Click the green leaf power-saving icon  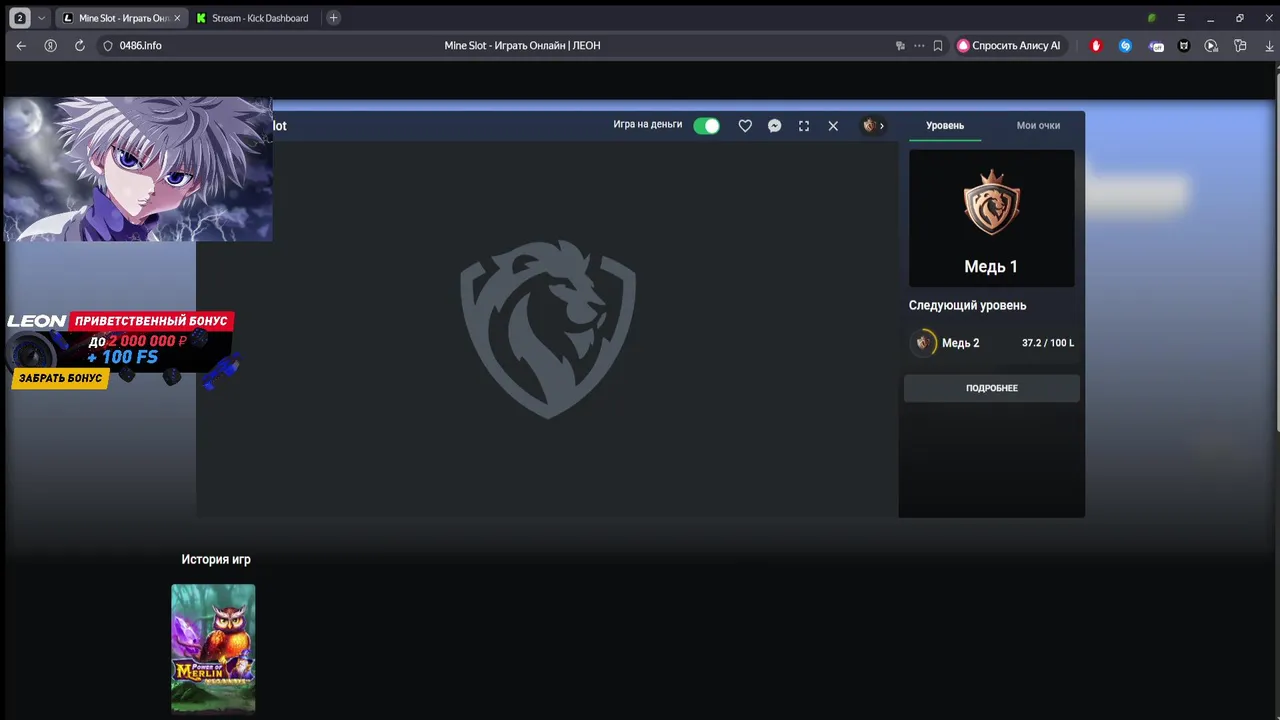[1152, 18]
